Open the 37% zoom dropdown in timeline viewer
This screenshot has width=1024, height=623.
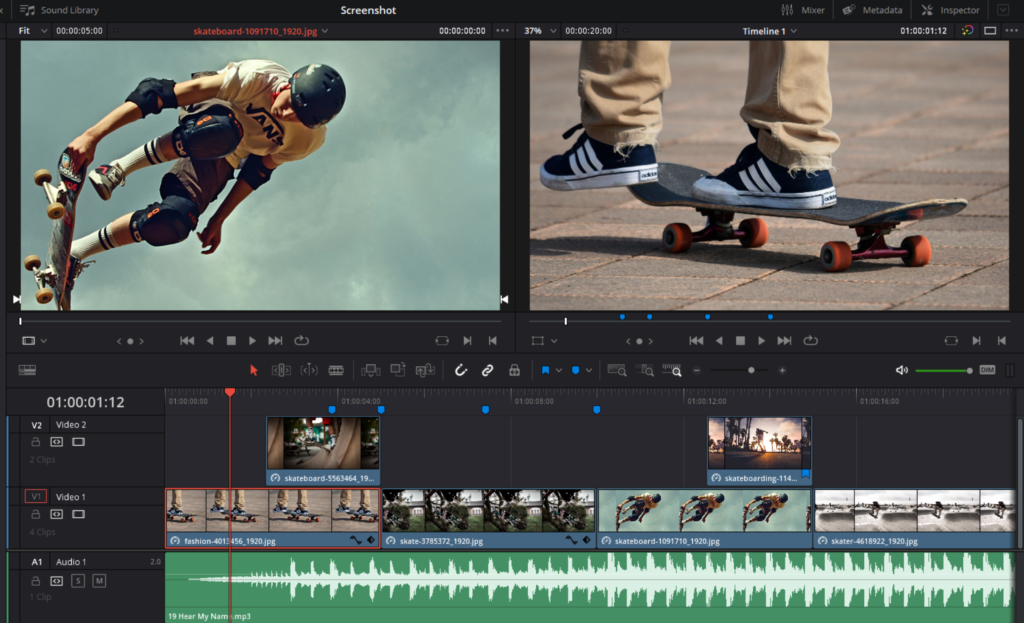pos(538,31)
